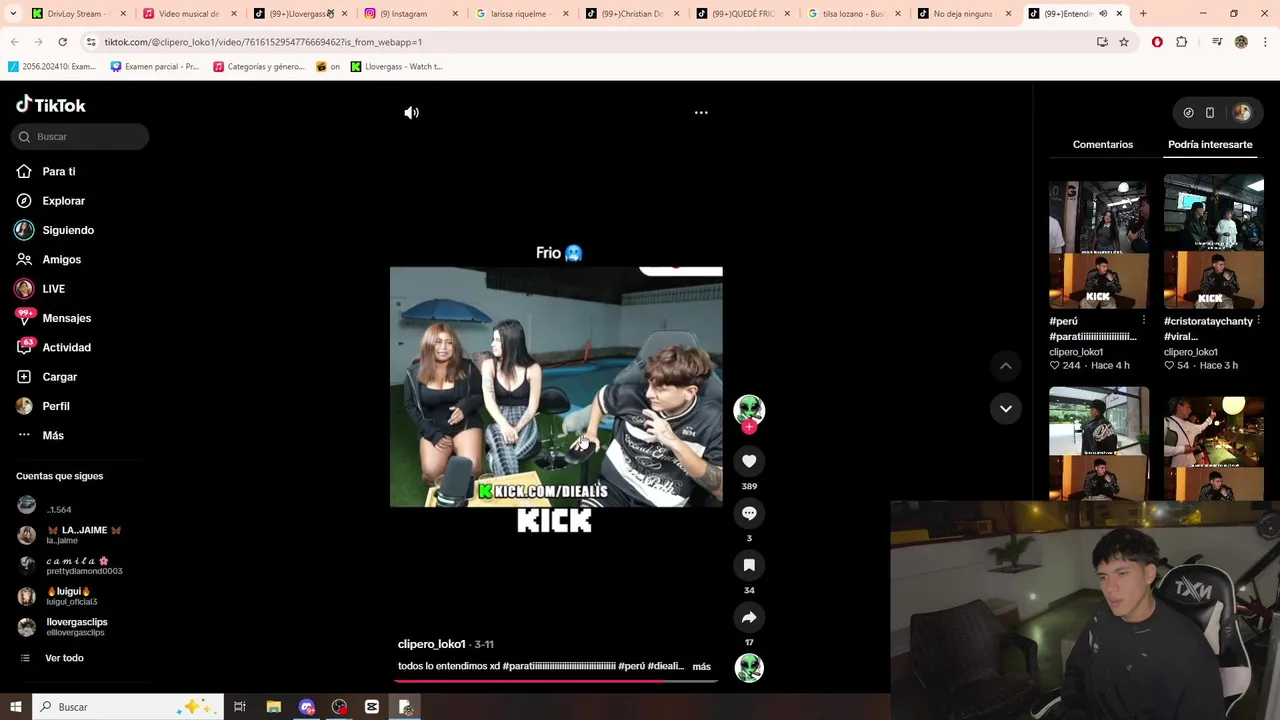The image size is (1280, 720).
Task: Mute the video with speaker icon
Action: 411,113
